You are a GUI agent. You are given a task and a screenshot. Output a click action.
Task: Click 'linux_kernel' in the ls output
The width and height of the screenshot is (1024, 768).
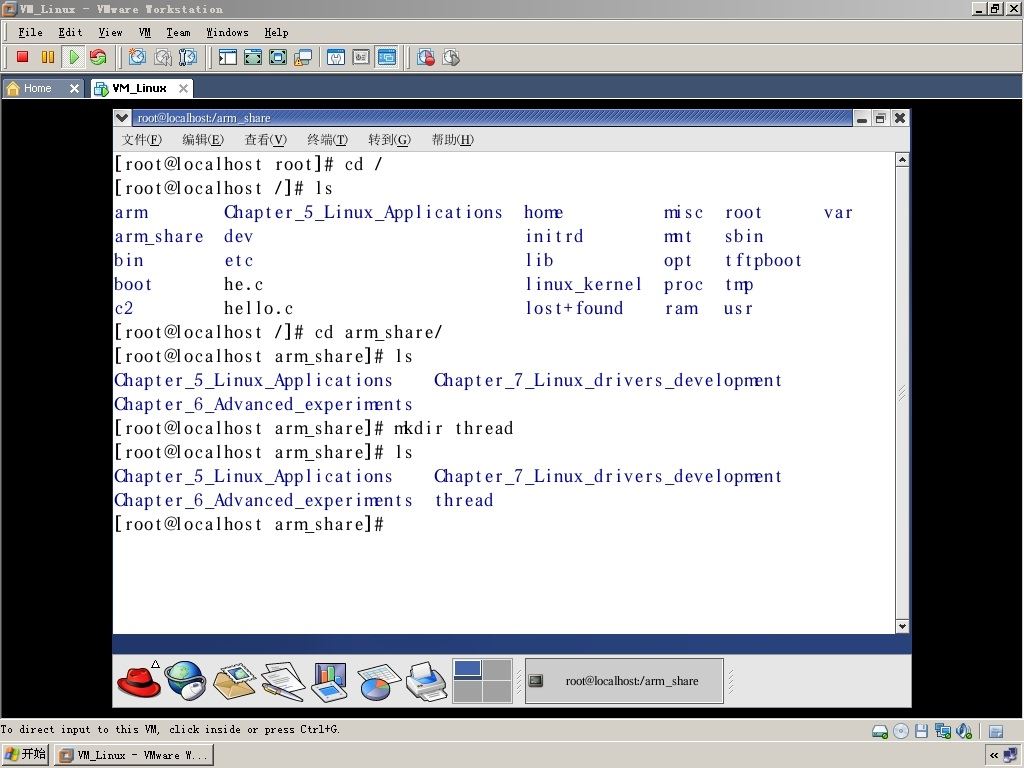(583, 285)
